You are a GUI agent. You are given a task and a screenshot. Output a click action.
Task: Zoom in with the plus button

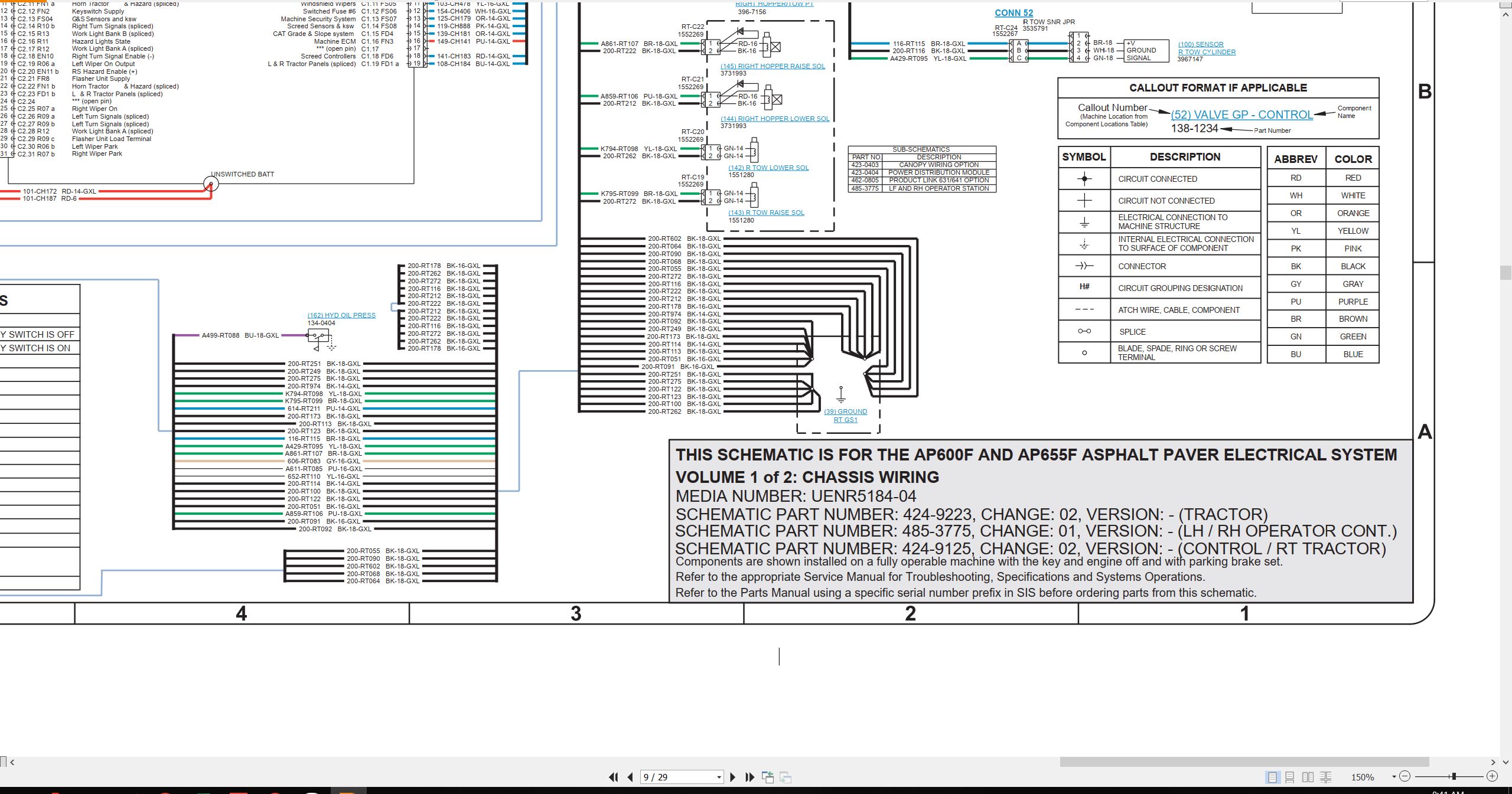[1492, 776]
